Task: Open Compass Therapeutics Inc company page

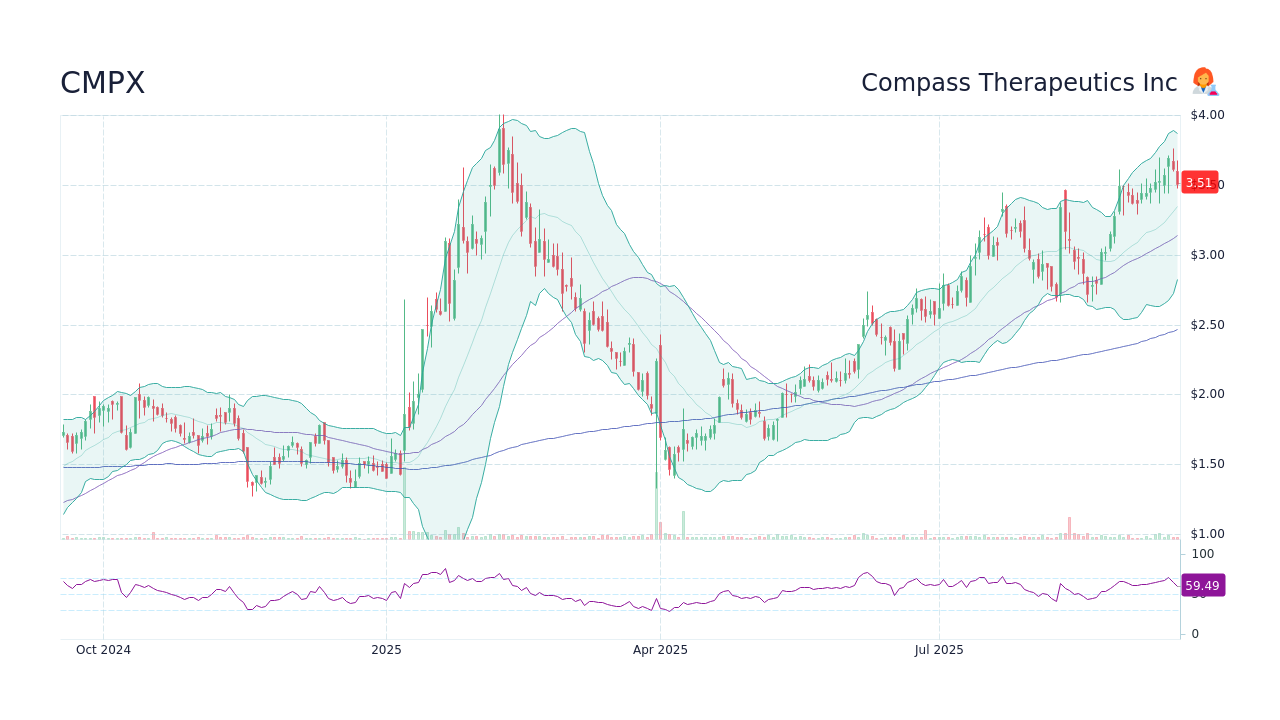Action: pyautogui.click(x=1019, y=82)
